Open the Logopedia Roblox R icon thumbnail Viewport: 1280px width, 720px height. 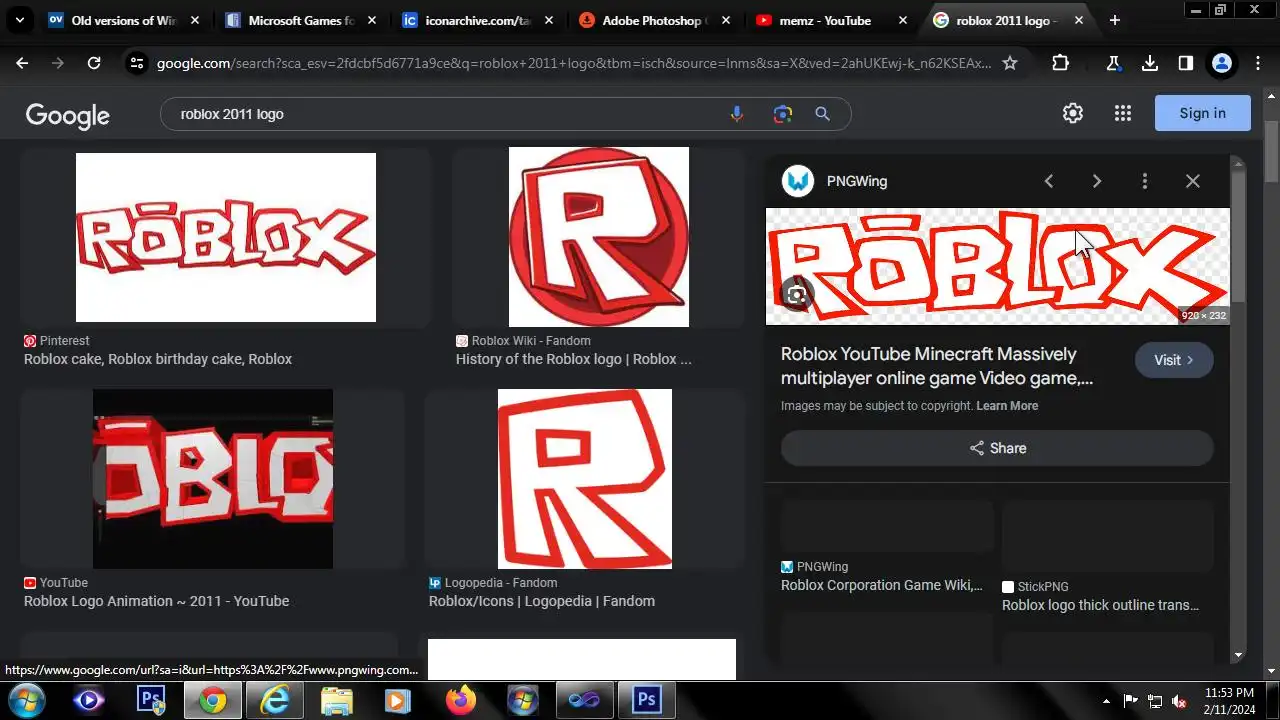click(x=585, y=479)
